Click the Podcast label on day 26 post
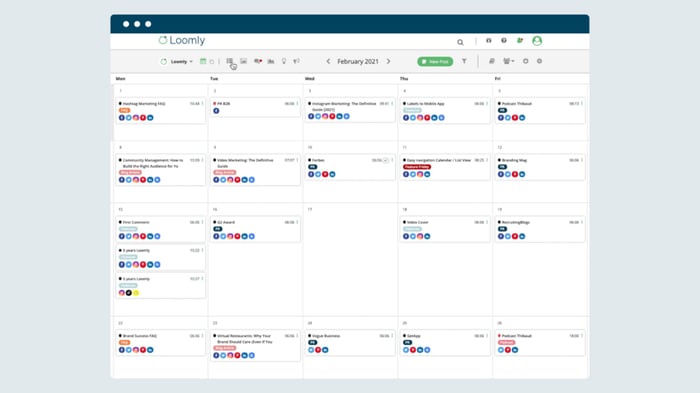This screenshot has height=393, width=700. (x=506, y=343)
